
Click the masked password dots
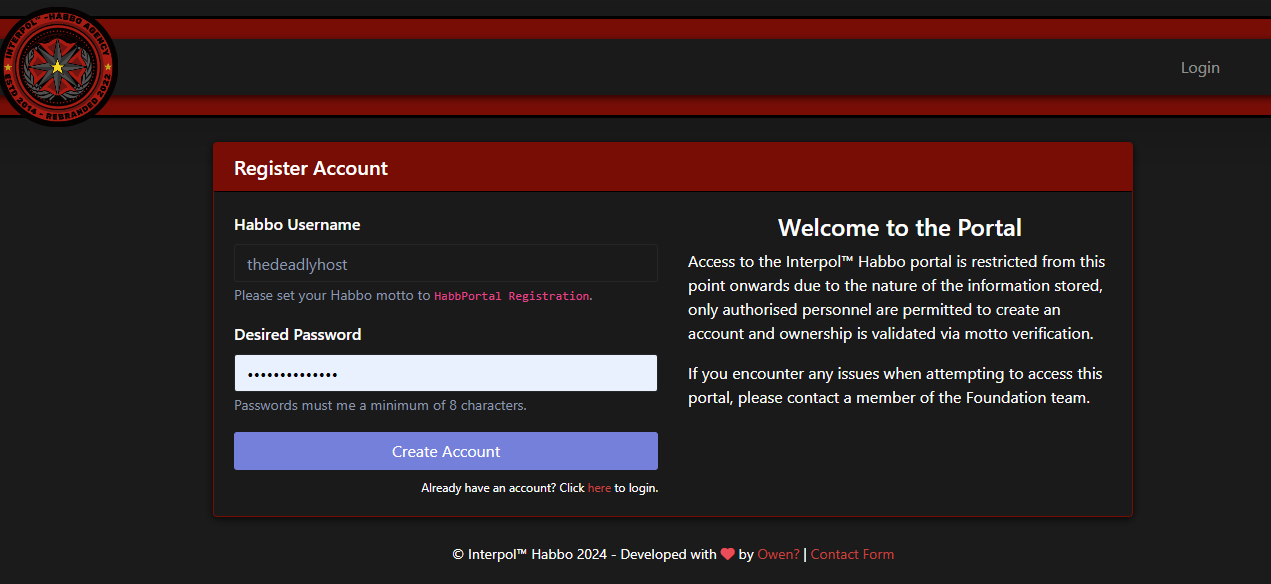(x=291, y=372)
